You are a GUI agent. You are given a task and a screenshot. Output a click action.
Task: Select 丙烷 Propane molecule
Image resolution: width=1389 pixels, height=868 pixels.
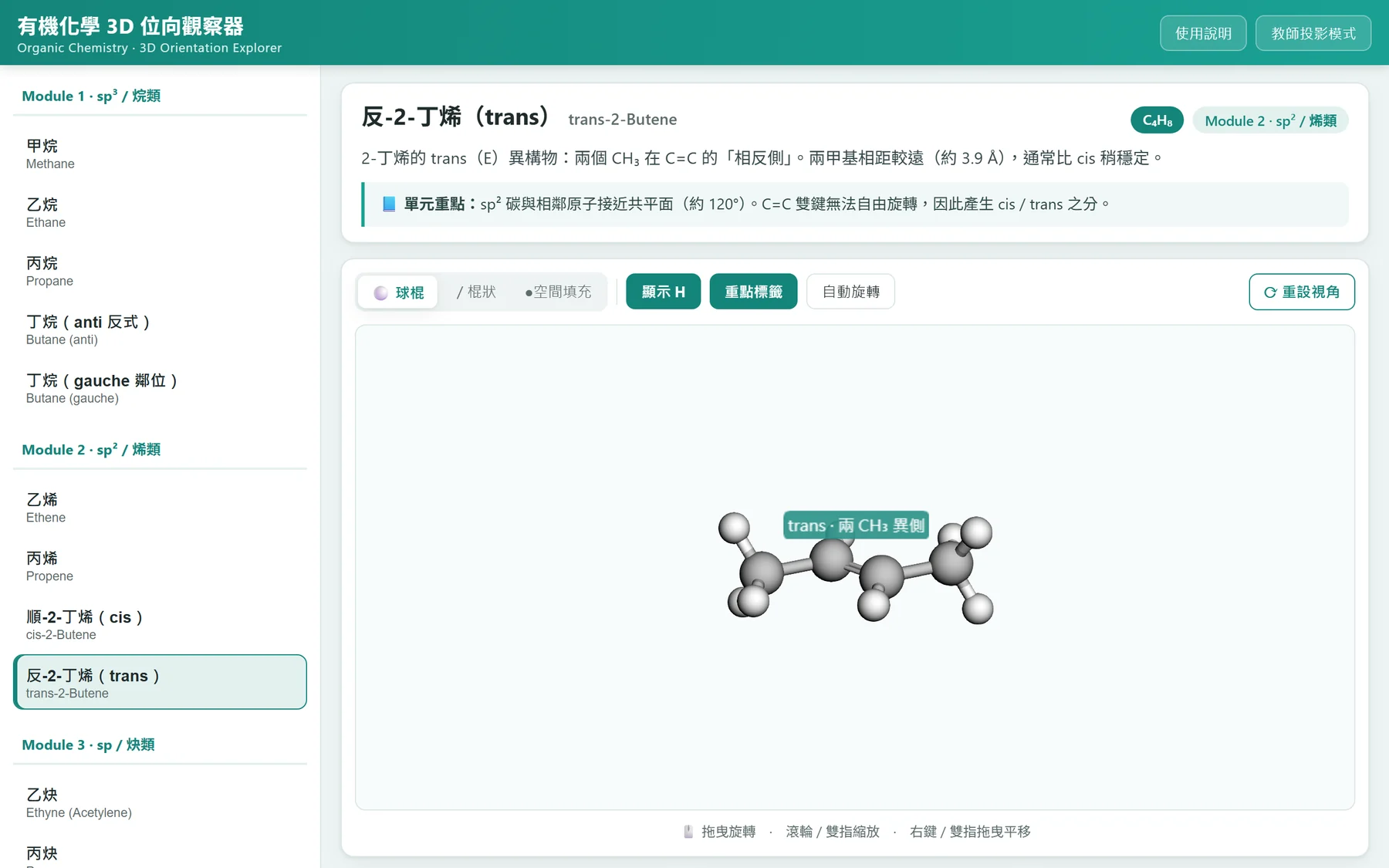click(x=160, y=271)
